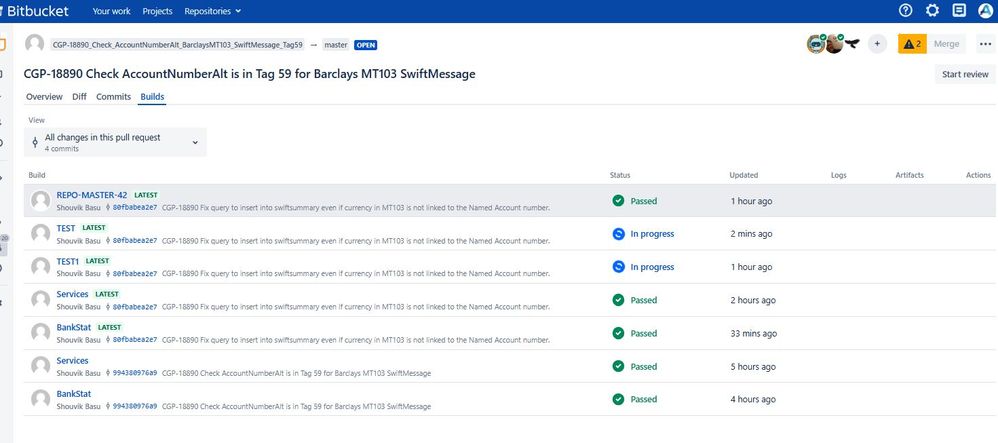
Task: Open the TEST1 build link
Action: [67, 261]
